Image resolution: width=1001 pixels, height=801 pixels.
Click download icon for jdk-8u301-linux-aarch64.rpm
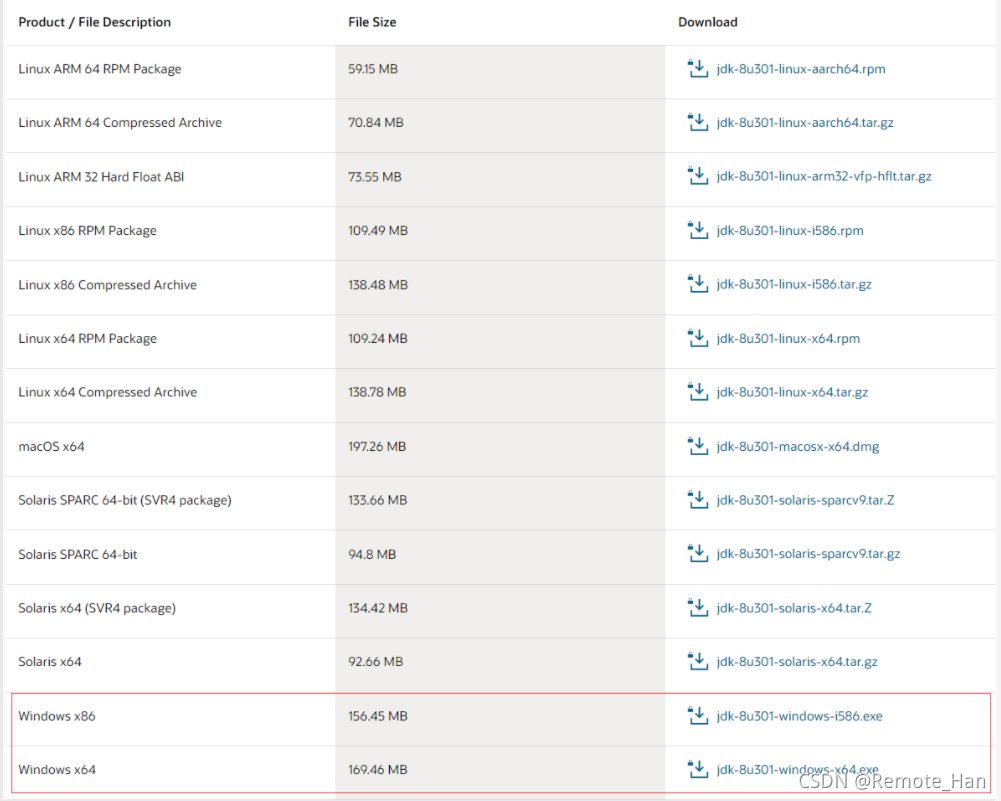point(698,68)
